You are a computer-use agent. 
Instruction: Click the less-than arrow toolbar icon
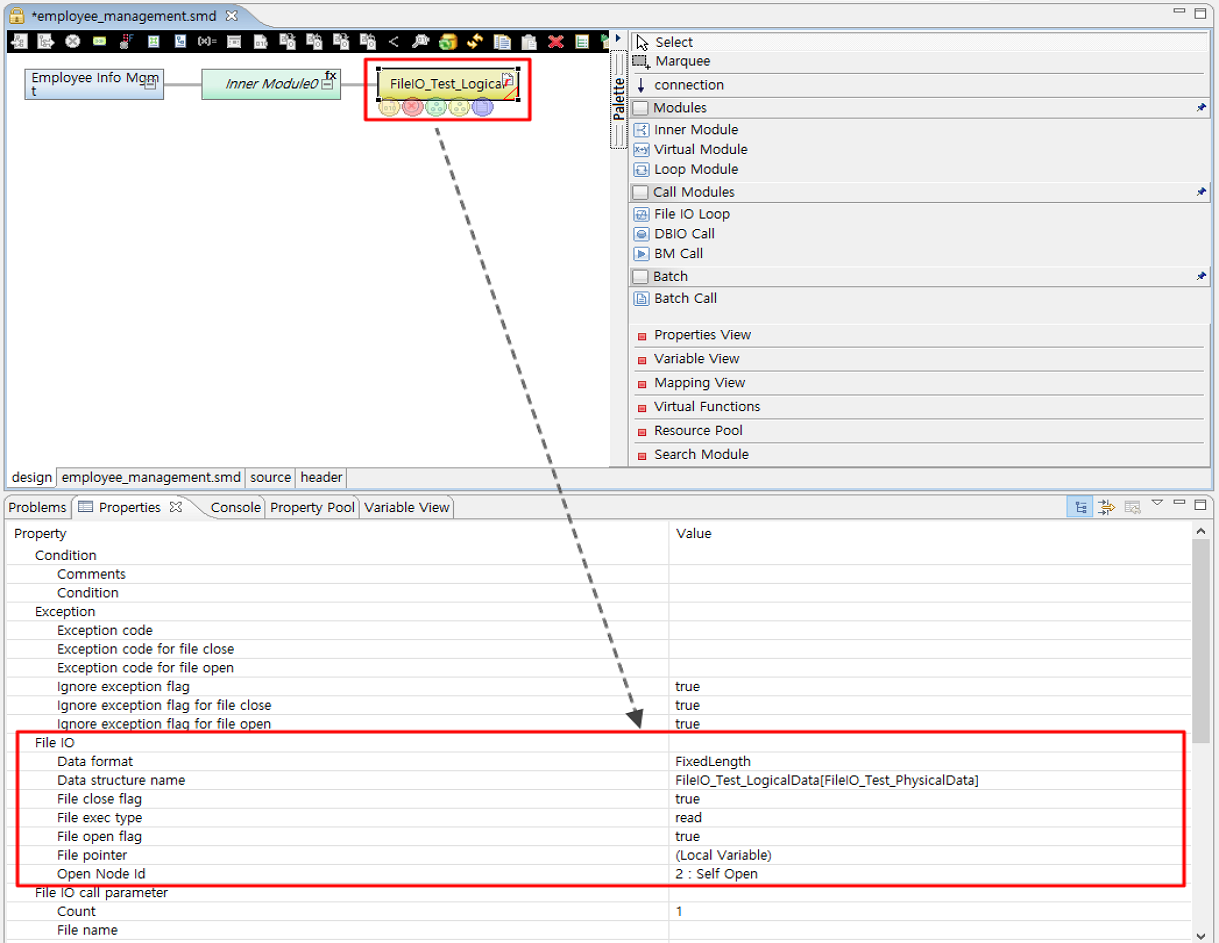coord(393,42)
